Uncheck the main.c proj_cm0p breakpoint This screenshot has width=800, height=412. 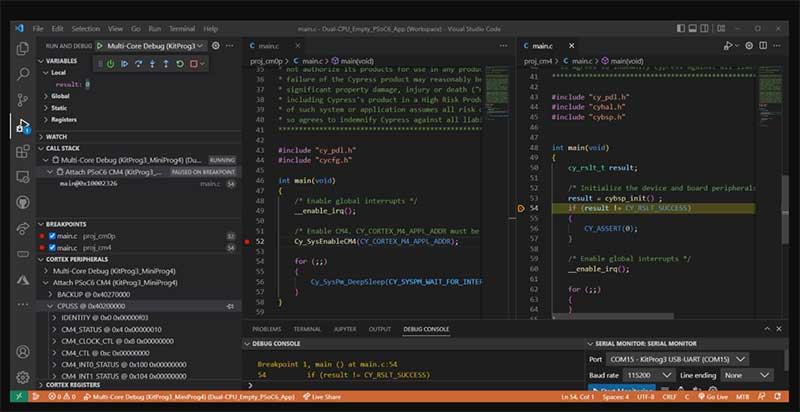tap(52, 236)
